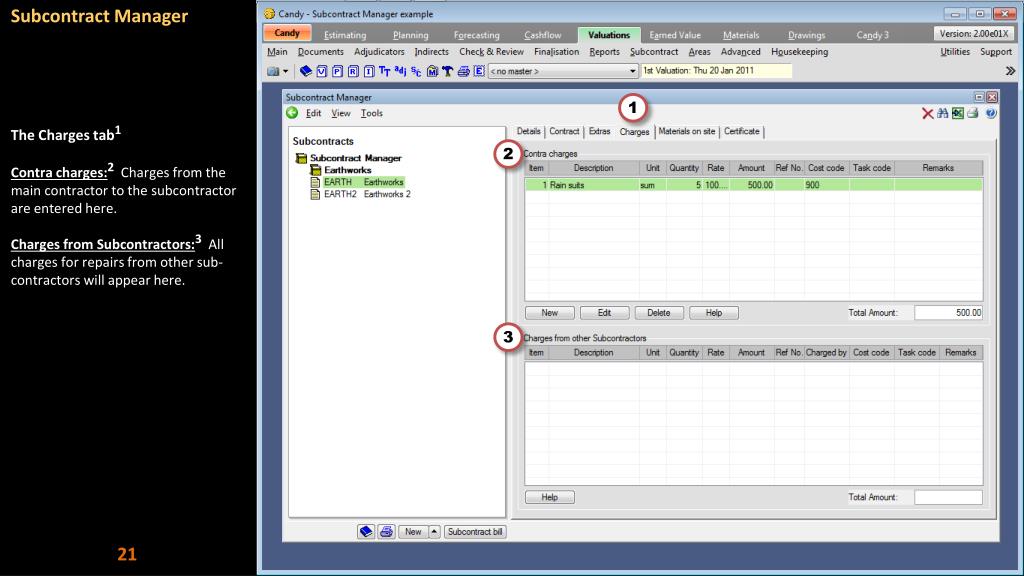
Task: Click the blue help question mark icon
Action: pyautogui.click(x=991, y=114)
